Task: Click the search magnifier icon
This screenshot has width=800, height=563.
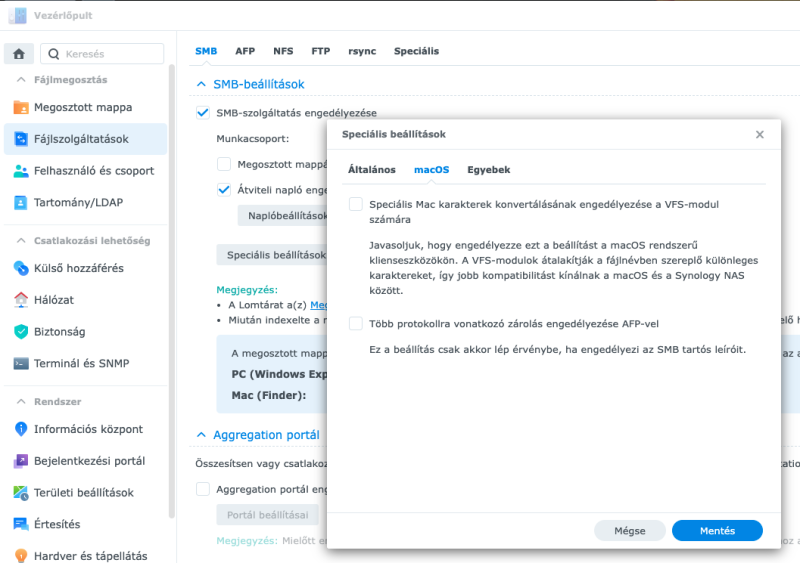Action: [53, 54]
